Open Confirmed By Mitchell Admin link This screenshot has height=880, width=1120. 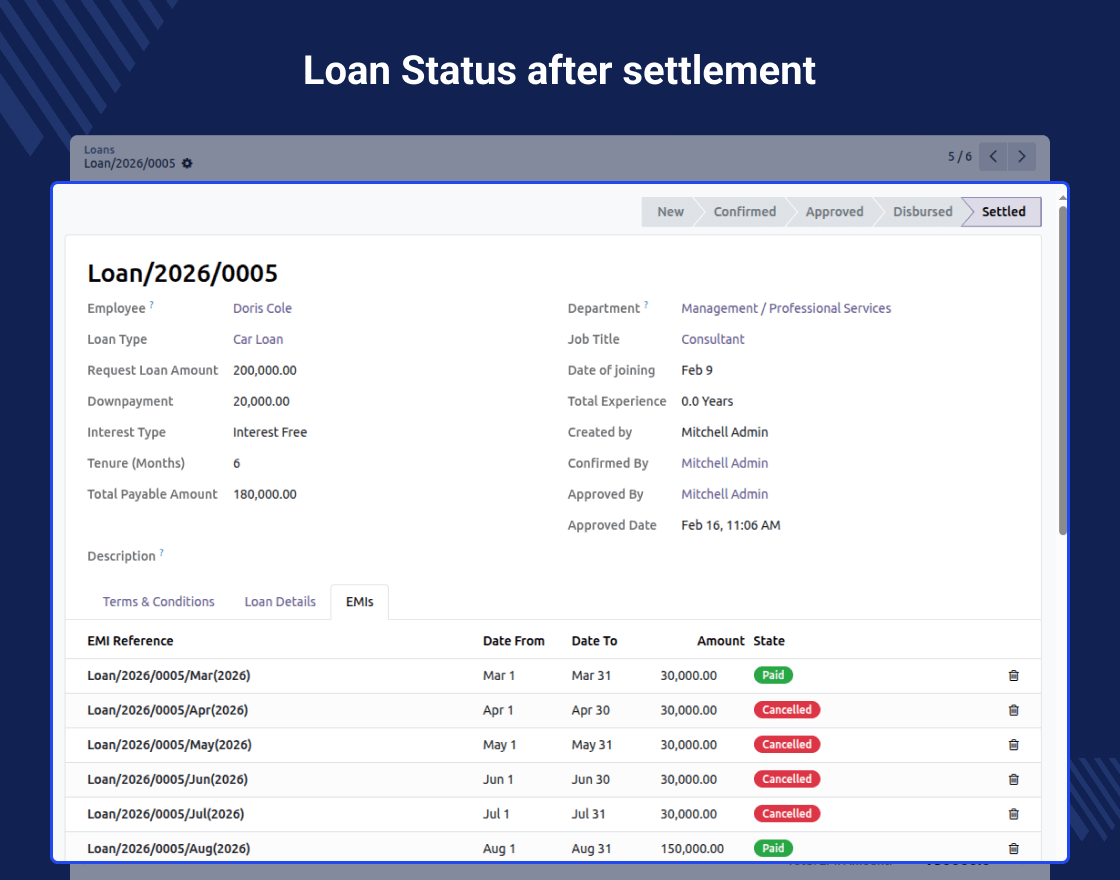tap(724, 464)
